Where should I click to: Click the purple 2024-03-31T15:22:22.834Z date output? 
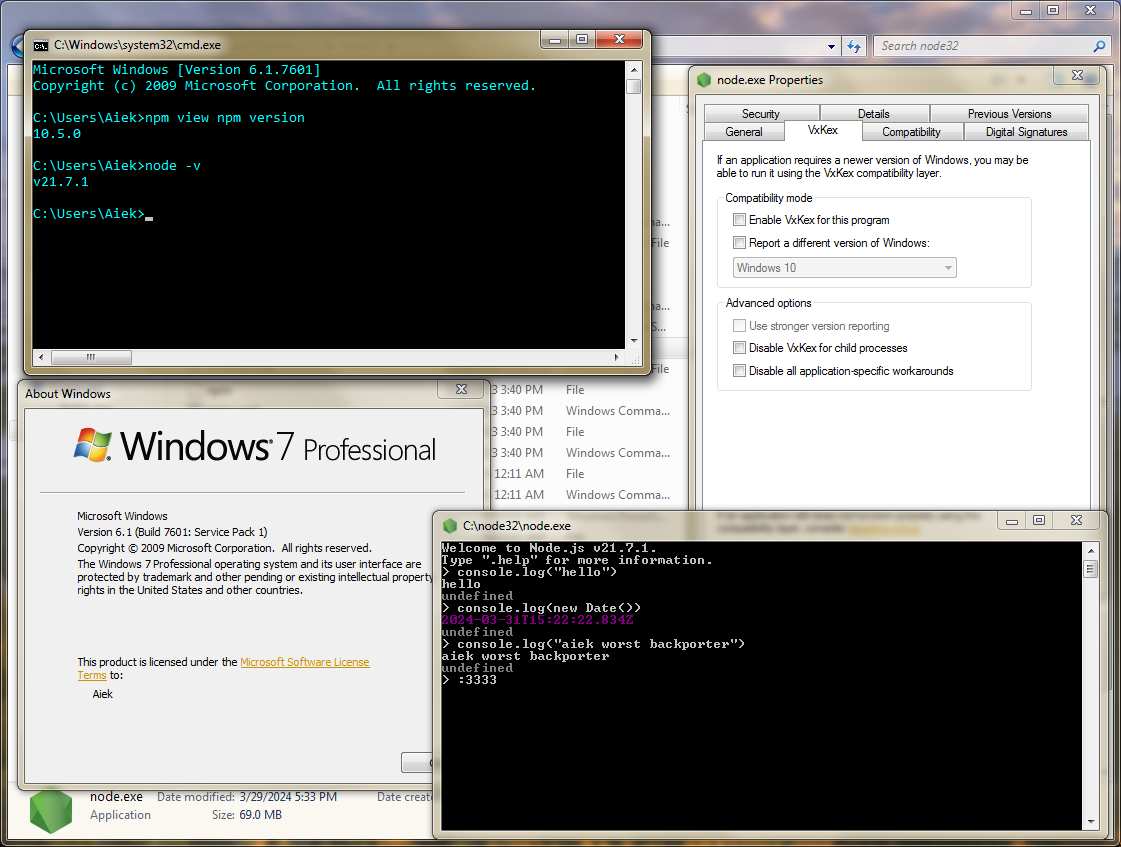(x=538, y=620)
